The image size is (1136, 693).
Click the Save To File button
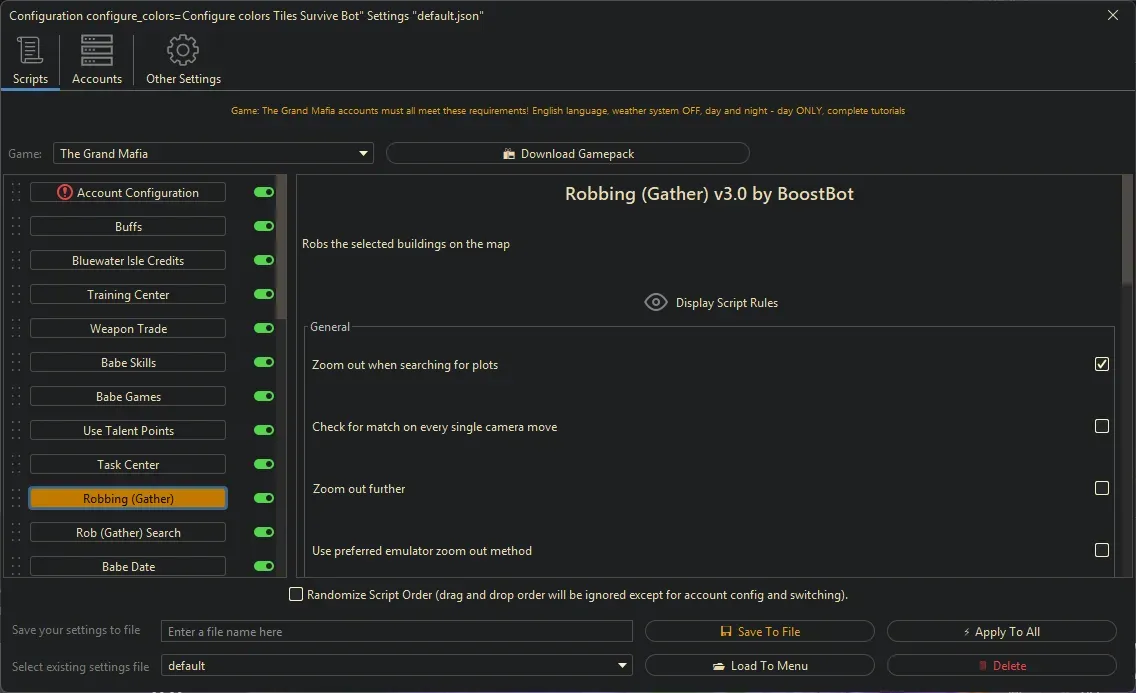click(759, 631)
